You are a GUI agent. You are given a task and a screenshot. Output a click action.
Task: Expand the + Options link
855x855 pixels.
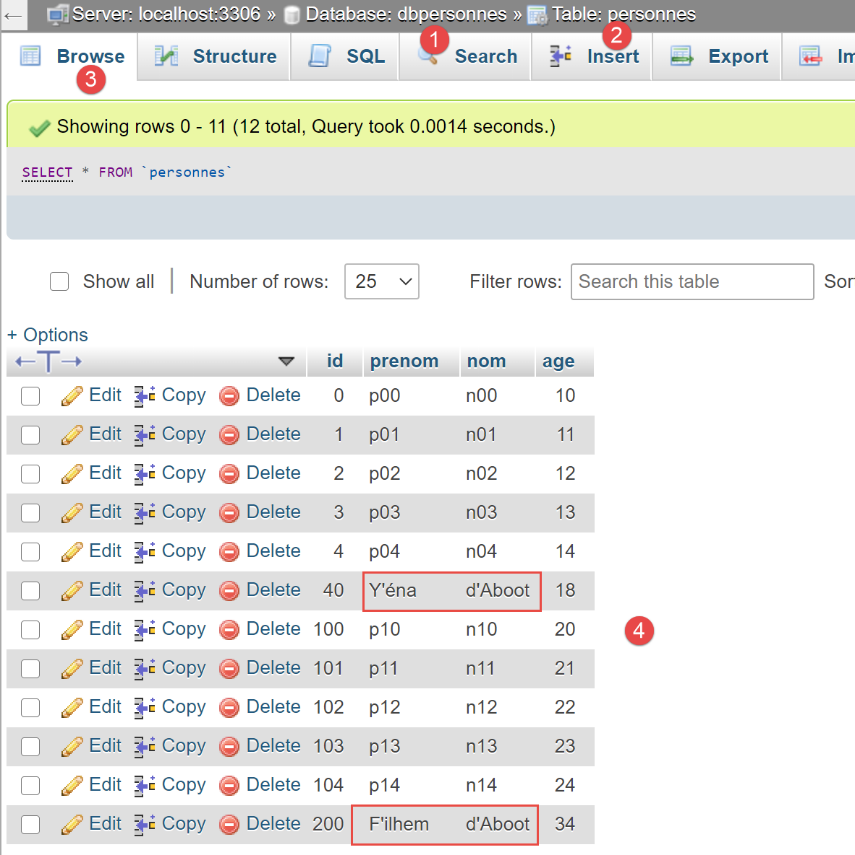(x=48, y=335)
